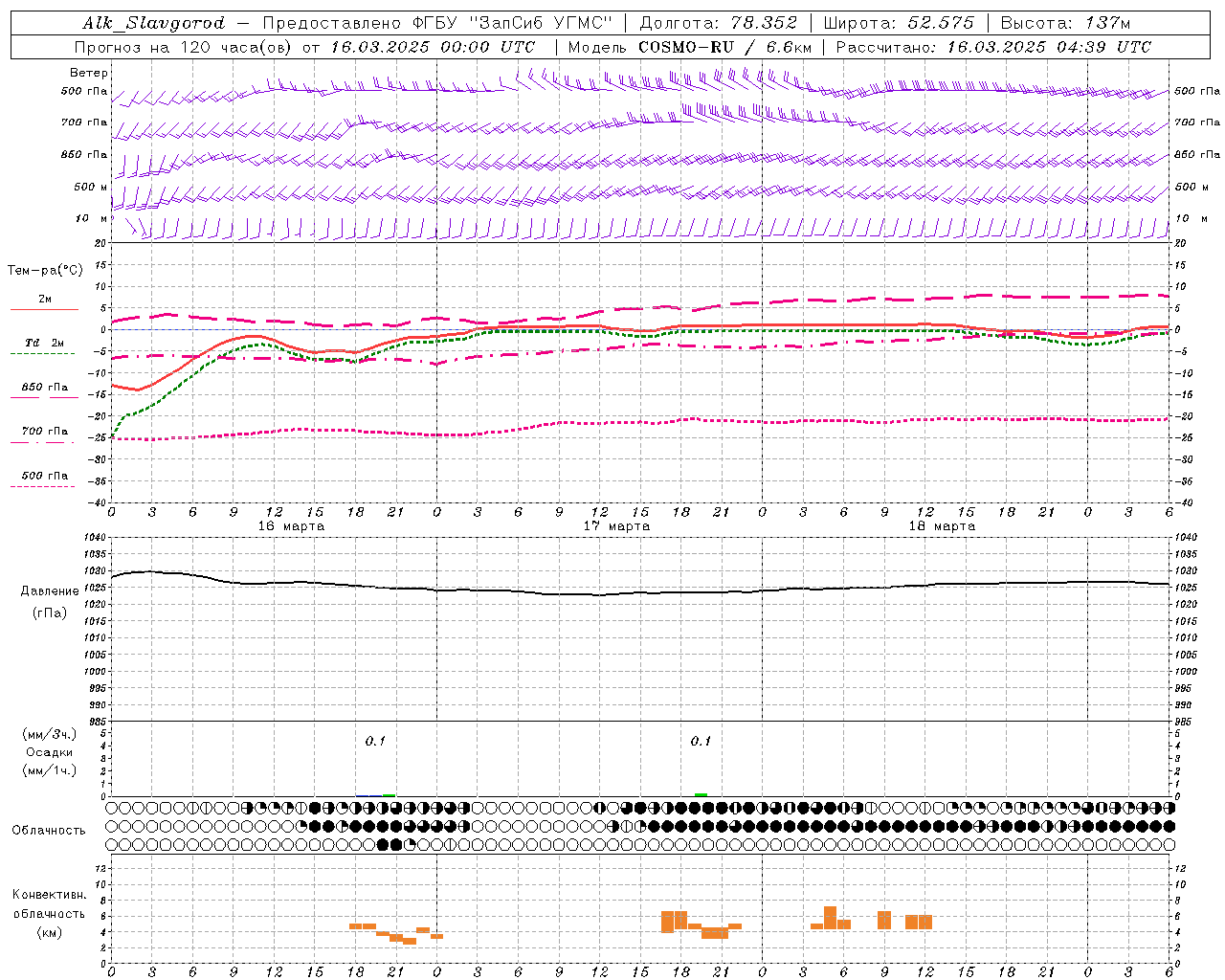Click the station name Alk_Slavgorod
This screenshot has height=980, width=1225.
tap(154, 23)
